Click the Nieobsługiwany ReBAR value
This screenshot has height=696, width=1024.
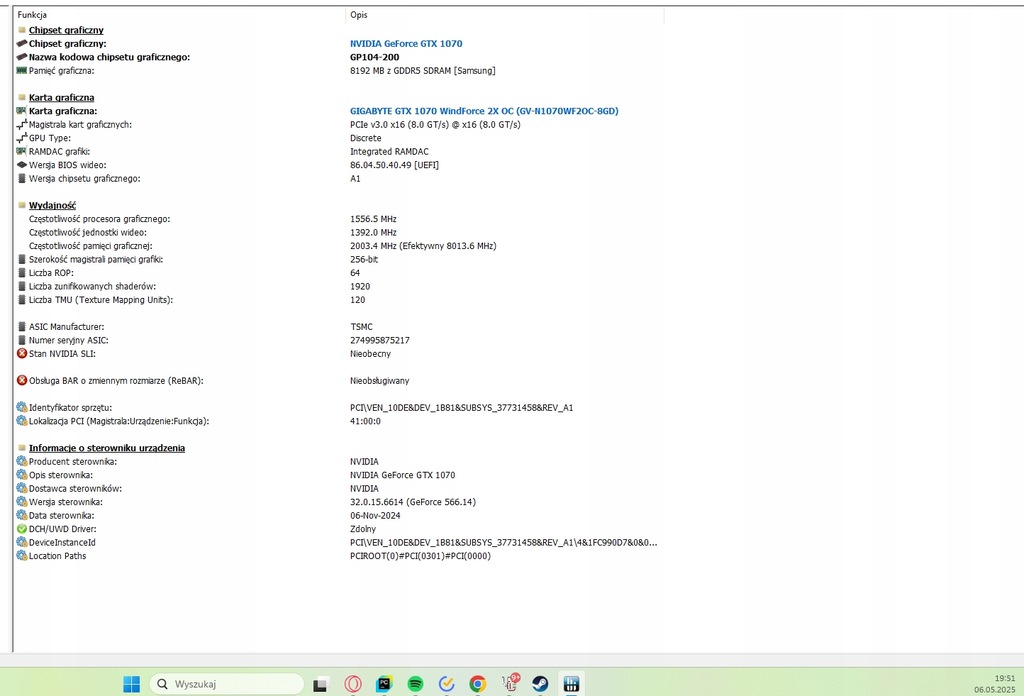pyautogui.click(x=379, y=381)
